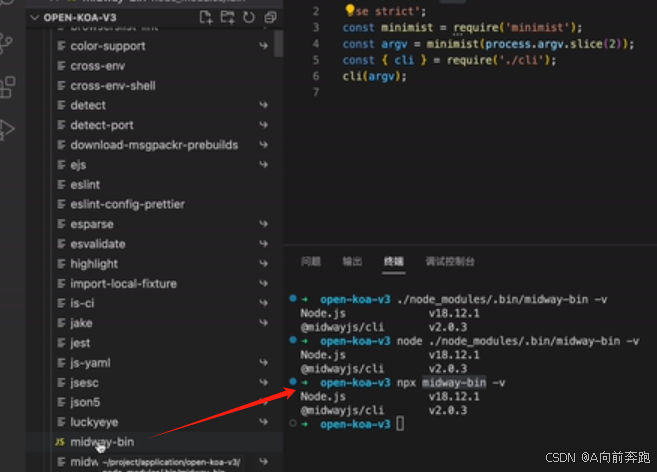
Task: Open the 调试控制台 (Debug Console) tab
Action: click(x=450, y=262)
